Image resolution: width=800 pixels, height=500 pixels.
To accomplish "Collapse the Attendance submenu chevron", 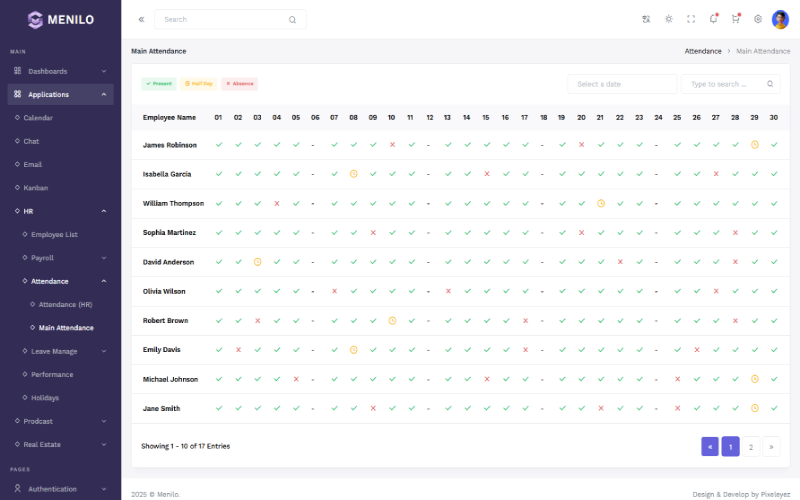I will 104,281.
